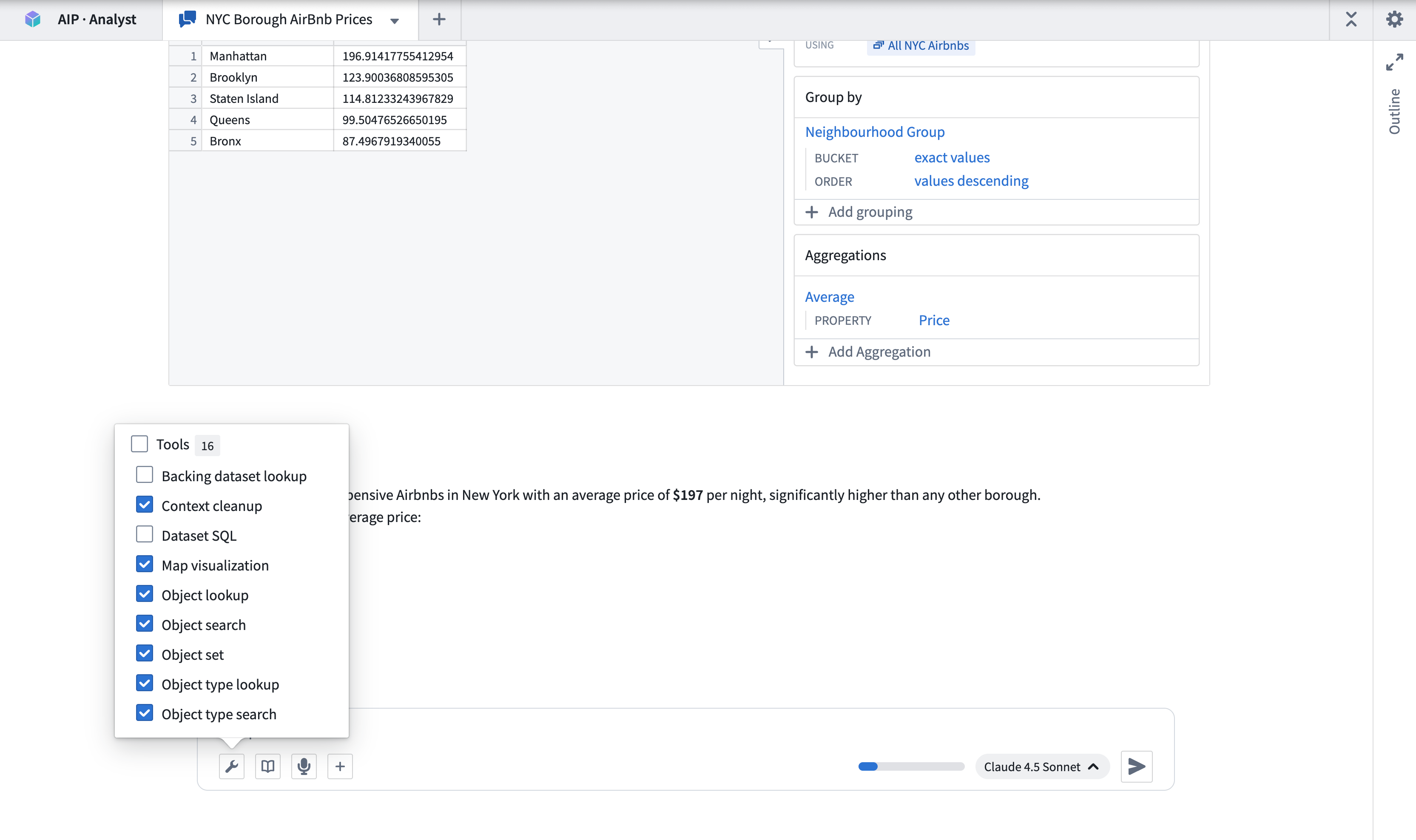Click Add Aggregation below the Average section

tap(879, 352)
